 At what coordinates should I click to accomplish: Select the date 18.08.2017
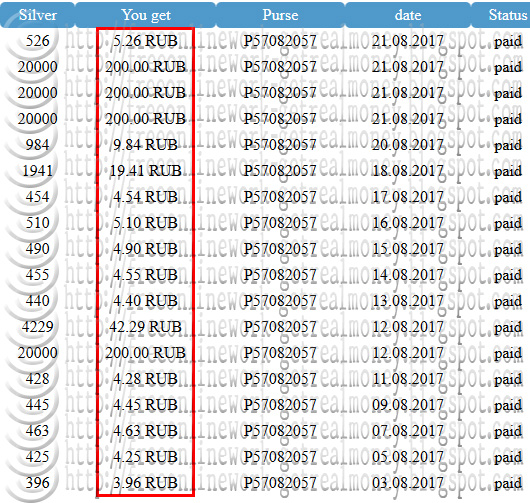408,171
